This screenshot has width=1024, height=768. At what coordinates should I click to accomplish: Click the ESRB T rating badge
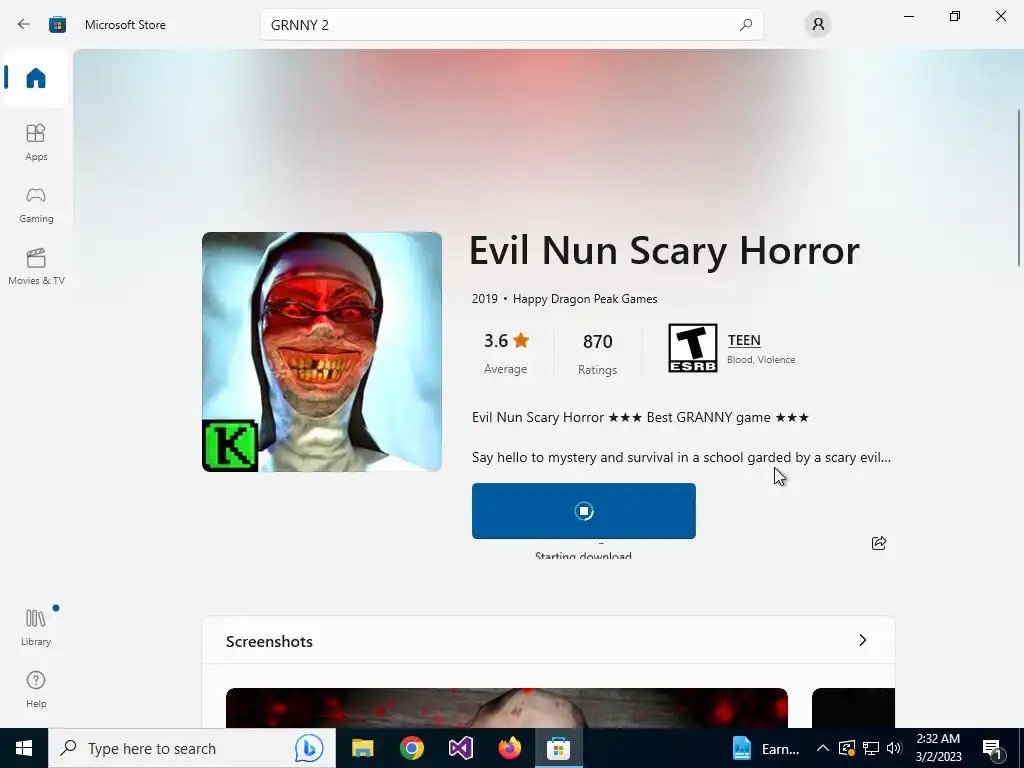(x=692, y=348)
